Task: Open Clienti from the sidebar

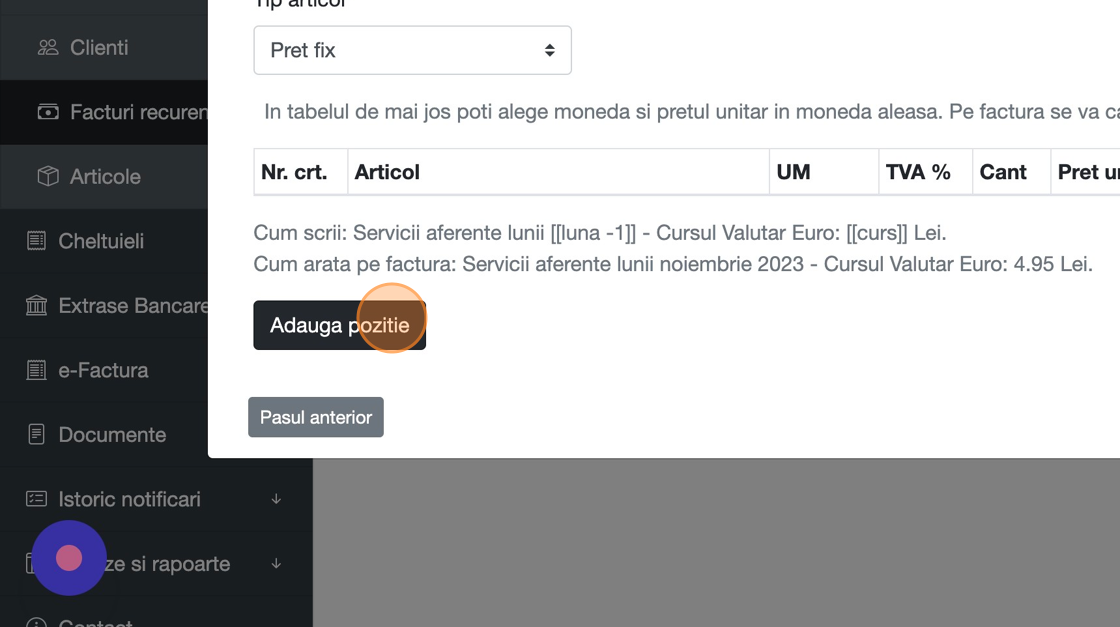Action: [99, 48]
